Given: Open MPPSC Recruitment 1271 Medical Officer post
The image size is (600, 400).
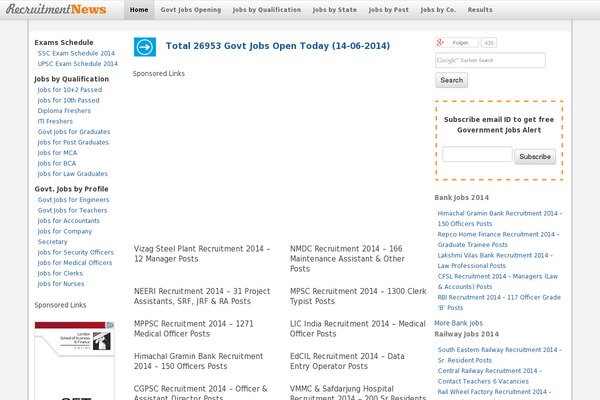Looking at the screenshot, I should pos(194,329).
